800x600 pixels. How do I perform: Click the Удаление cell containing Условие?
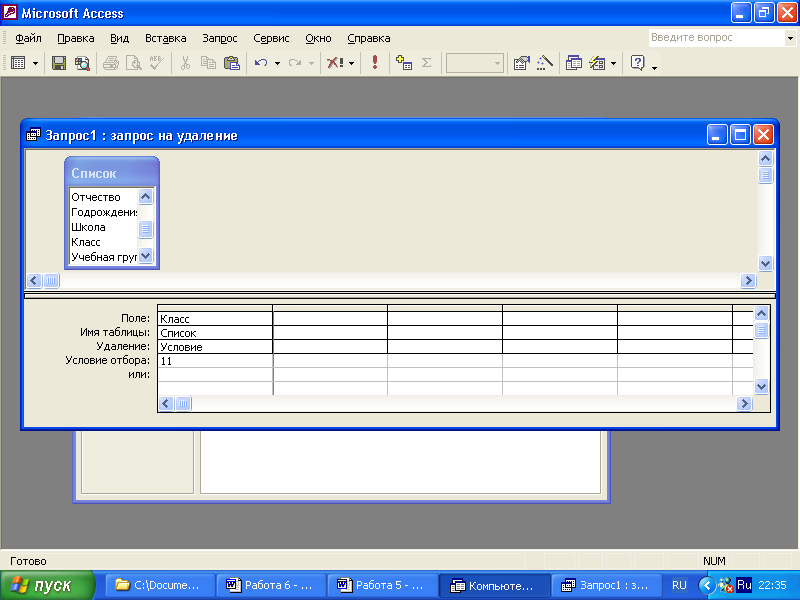[215, 347]
